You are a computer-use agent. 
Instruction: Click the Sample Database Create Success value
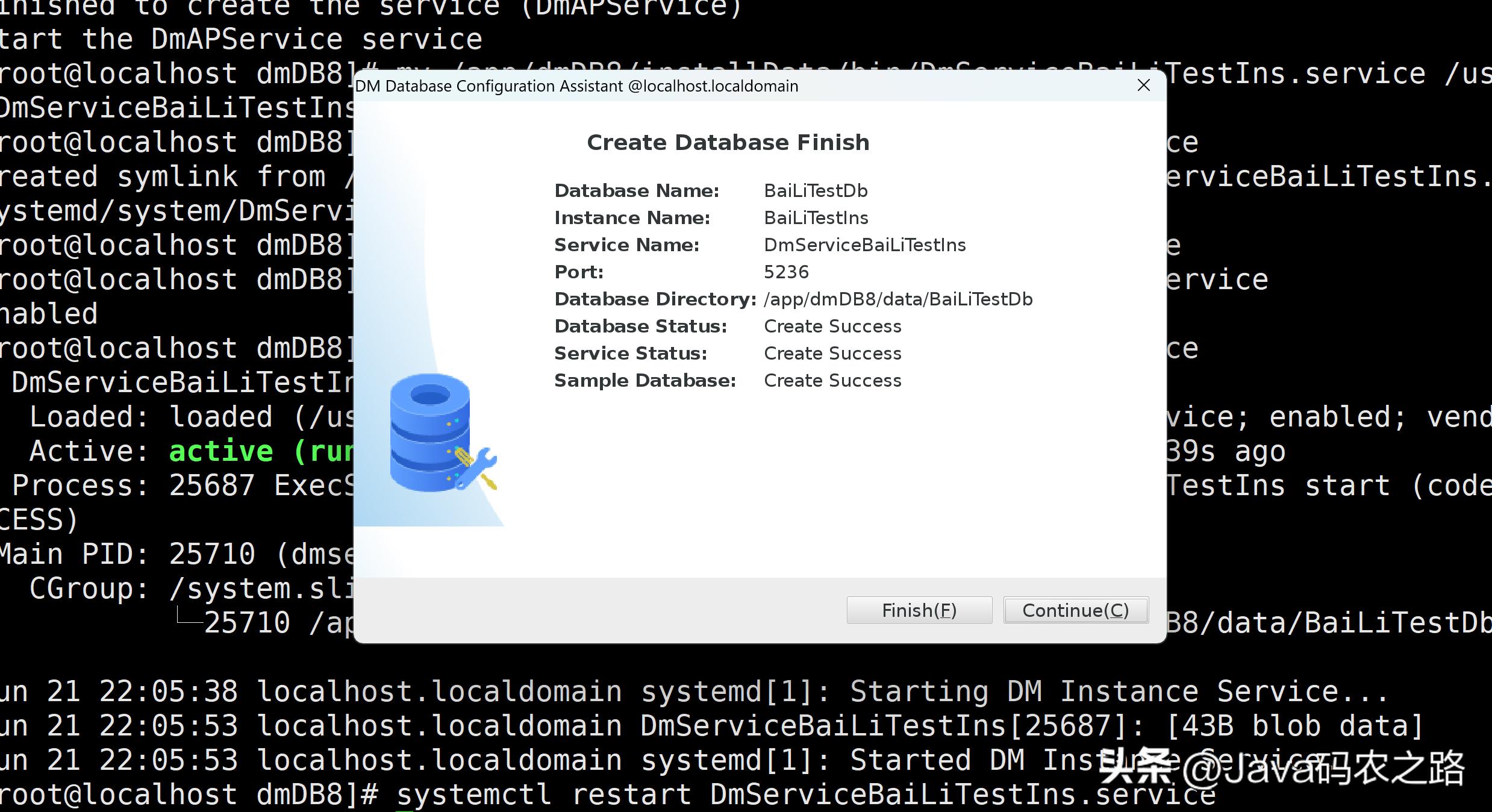pyautogui.click(x=832, y=381)
